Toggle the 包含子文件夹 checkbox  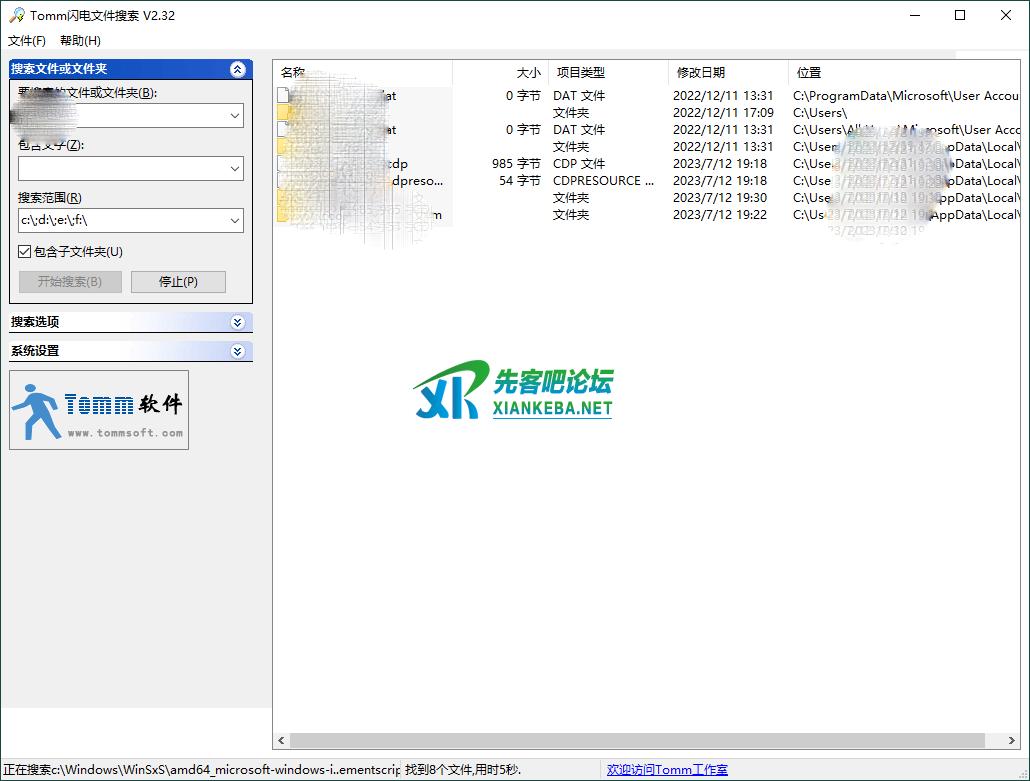click(x=25, y=252)
